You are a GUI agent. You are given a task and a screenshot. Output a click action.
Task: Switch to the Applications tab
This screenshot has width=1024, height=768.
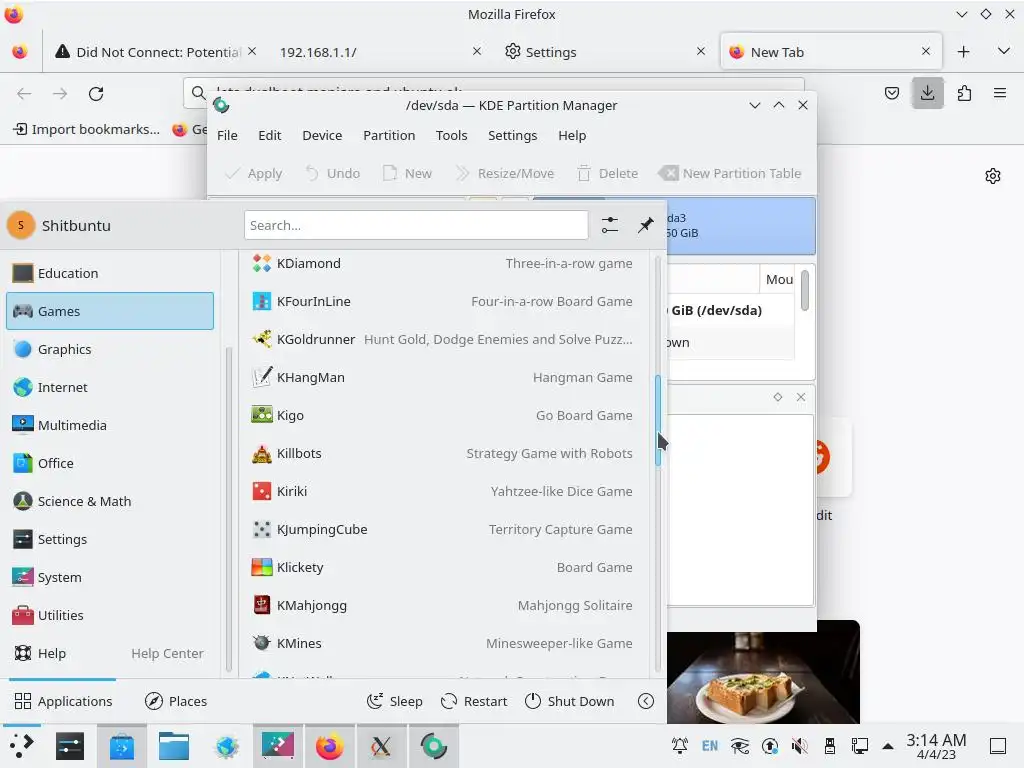pos(63,701)
